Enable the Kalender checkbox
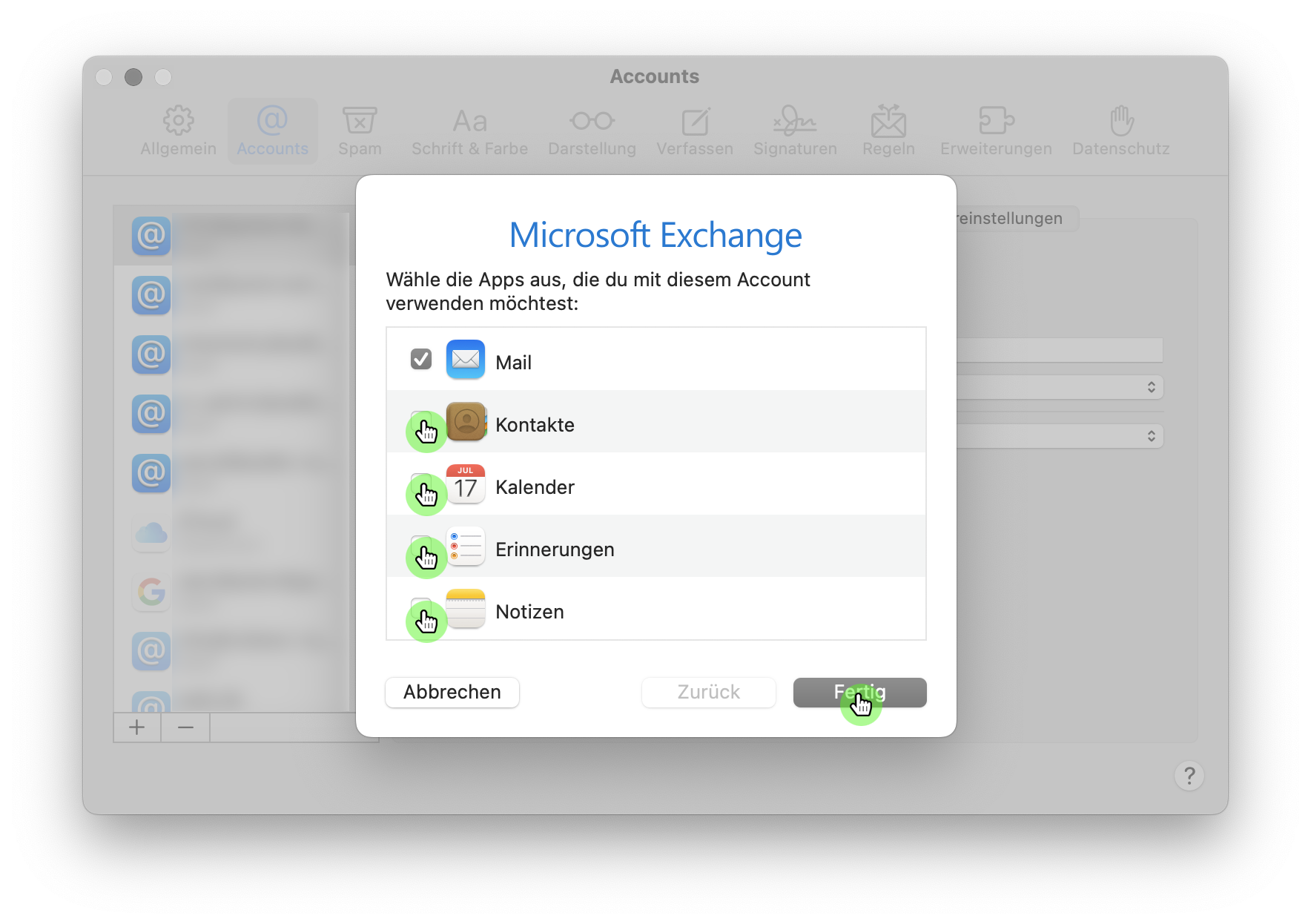The image size is (1311, 924). click(421, 484)
